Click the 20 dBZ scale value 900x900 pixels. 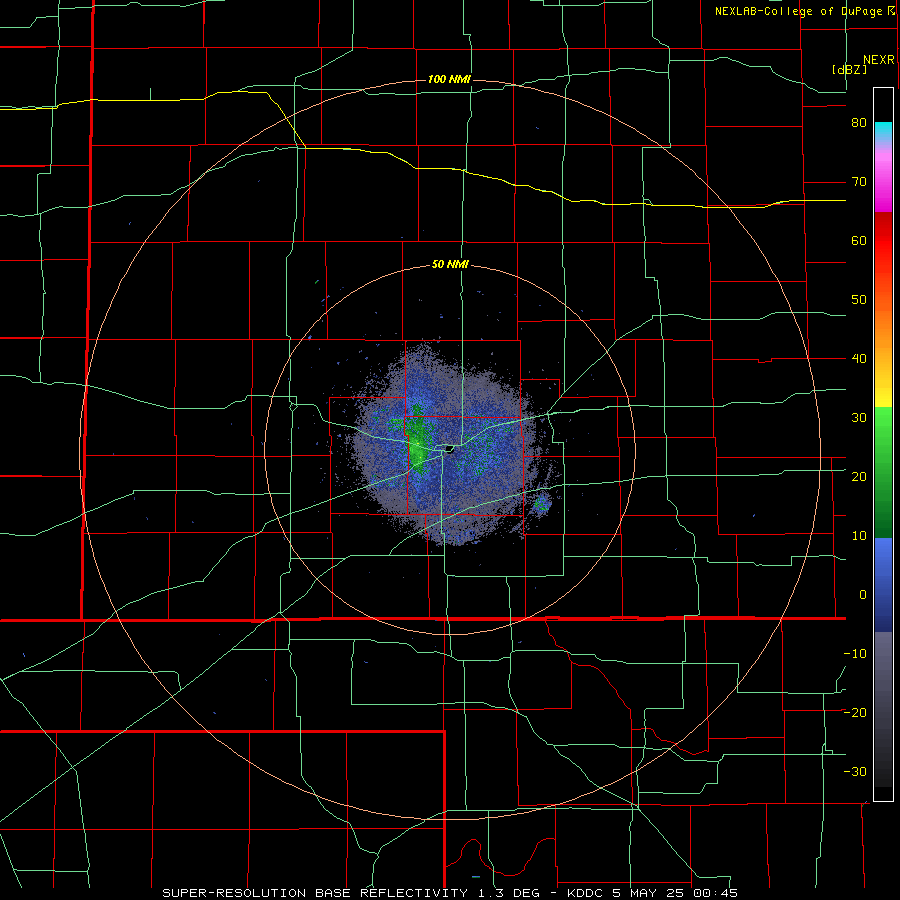coord(859,477)
